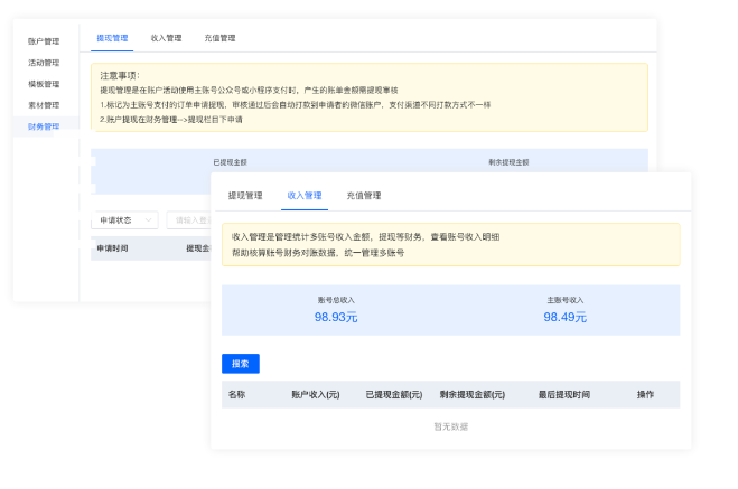The width and height of the screenshot is (738, 489).
Task: Click the 申请时间 column header in back window
Action: tap(112, 249)
